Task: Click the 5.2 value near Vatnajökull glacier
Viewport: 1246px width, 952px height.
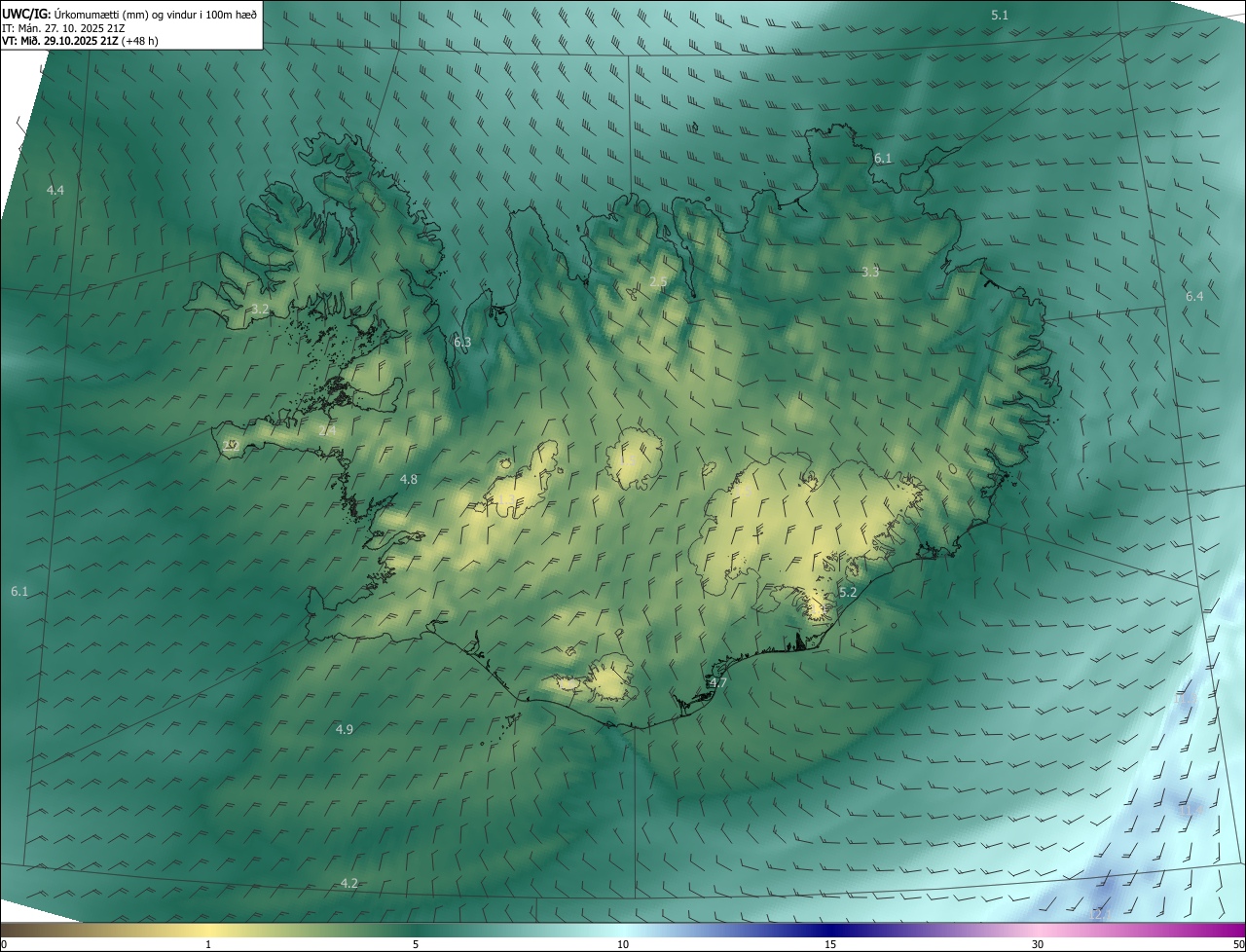Action: pyautogui.click(x=848, y=592)
